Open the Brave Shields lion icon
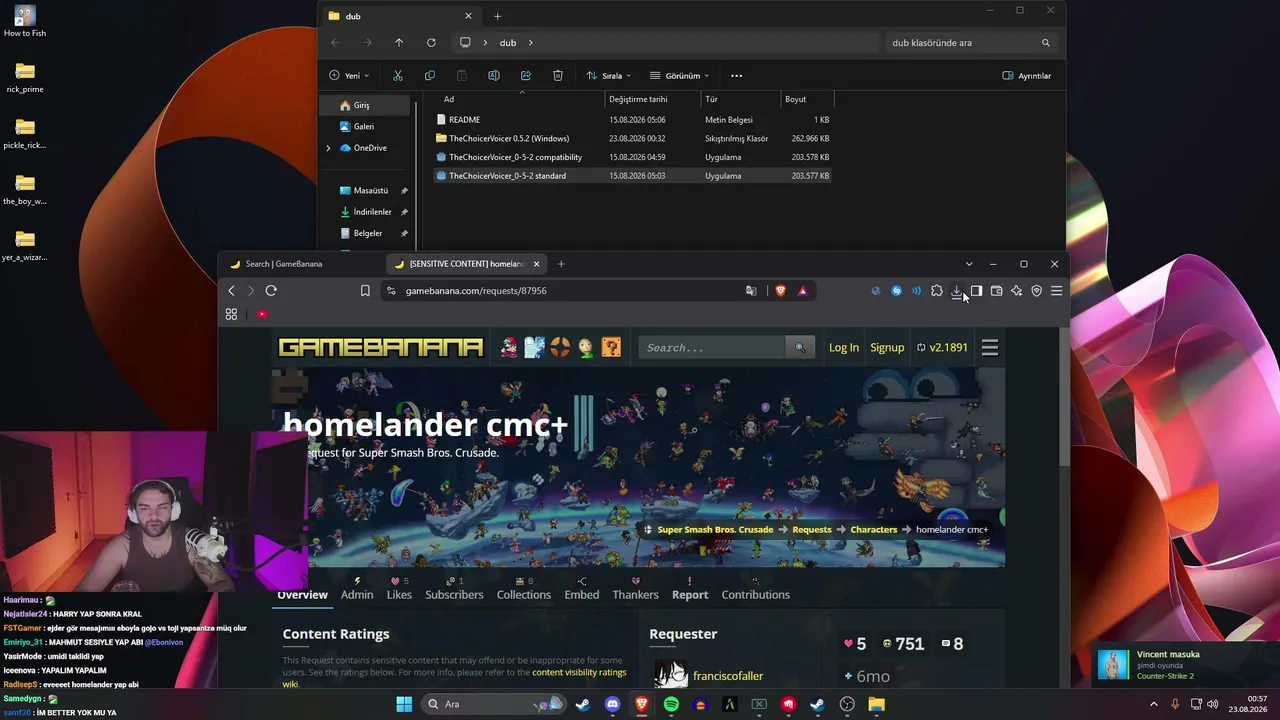The image size is (1280, 720). [x=781, y=291]
